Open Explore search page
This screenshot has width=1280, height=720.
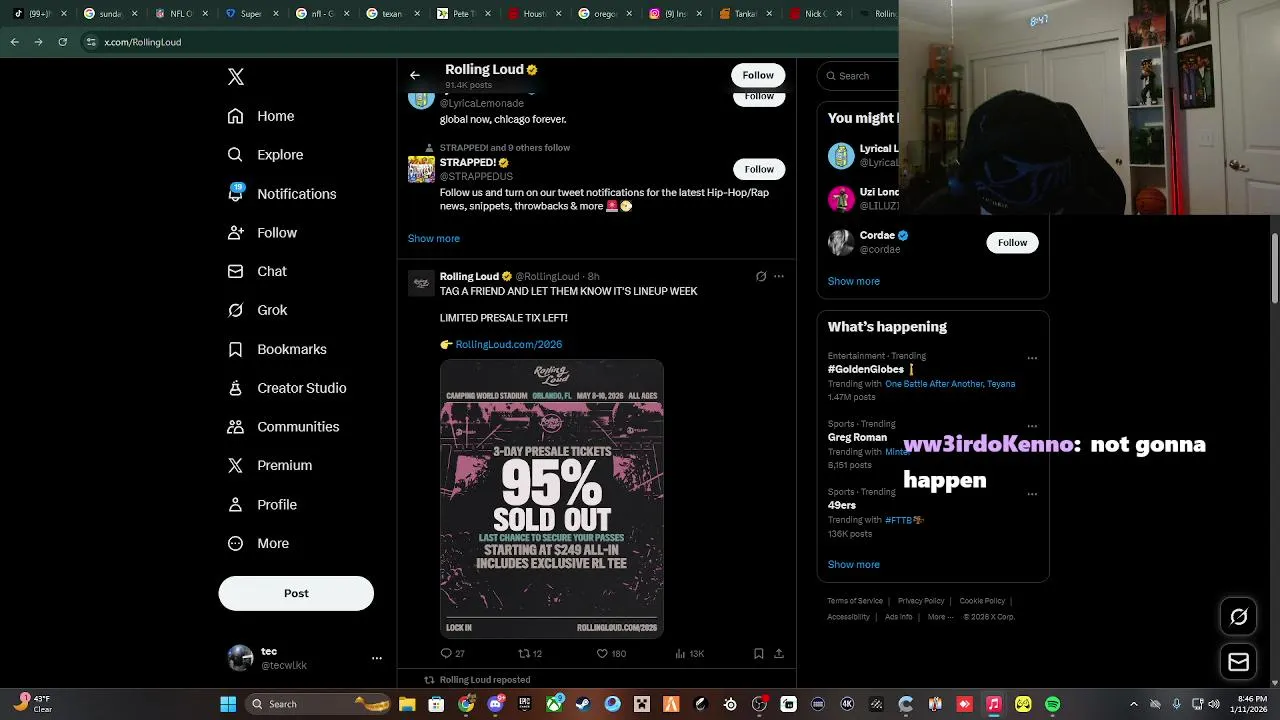point(265,155)
